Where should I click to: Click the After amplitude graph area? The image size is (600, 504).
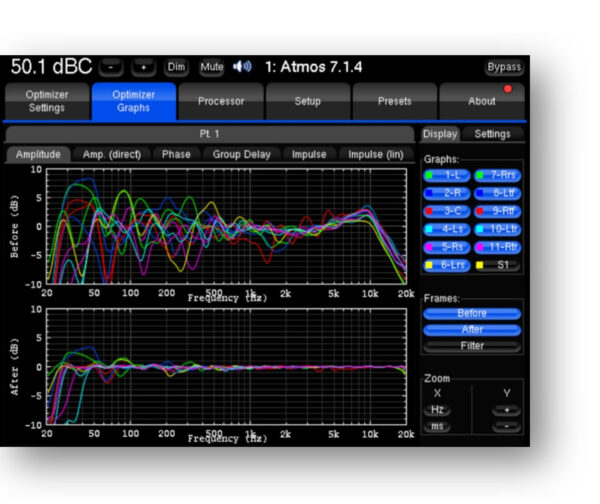[226, 367]
